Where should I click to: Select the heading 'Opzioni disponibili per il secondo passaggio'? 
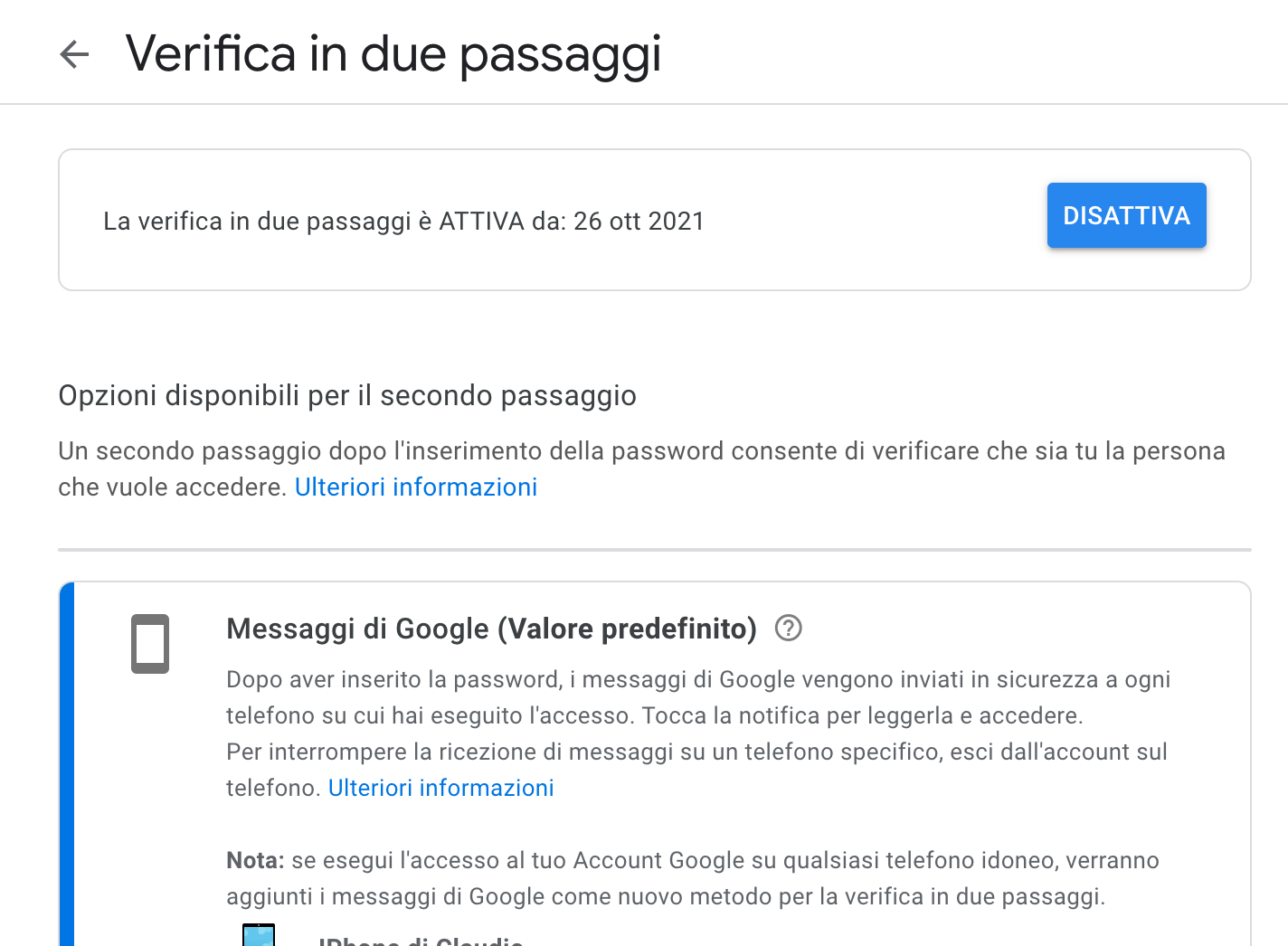coord(347,396)
